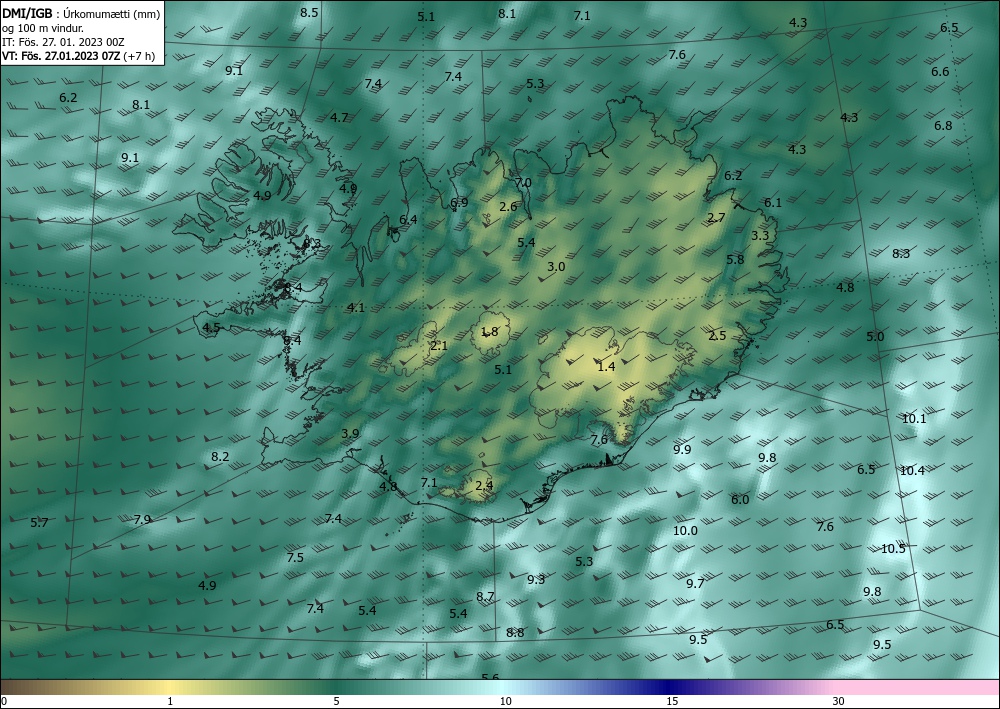The image size is (1000, 709).
Task: Select the 9.9 value label
Action: coord(682,449)
